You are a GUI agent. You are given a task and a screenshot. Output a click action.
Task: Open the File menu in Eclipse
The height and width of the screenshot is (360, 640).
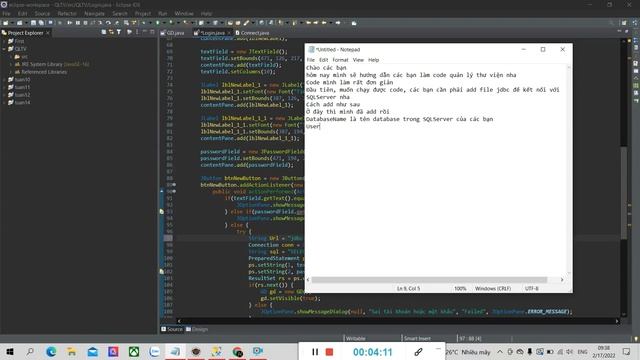[x=6, y=13]
